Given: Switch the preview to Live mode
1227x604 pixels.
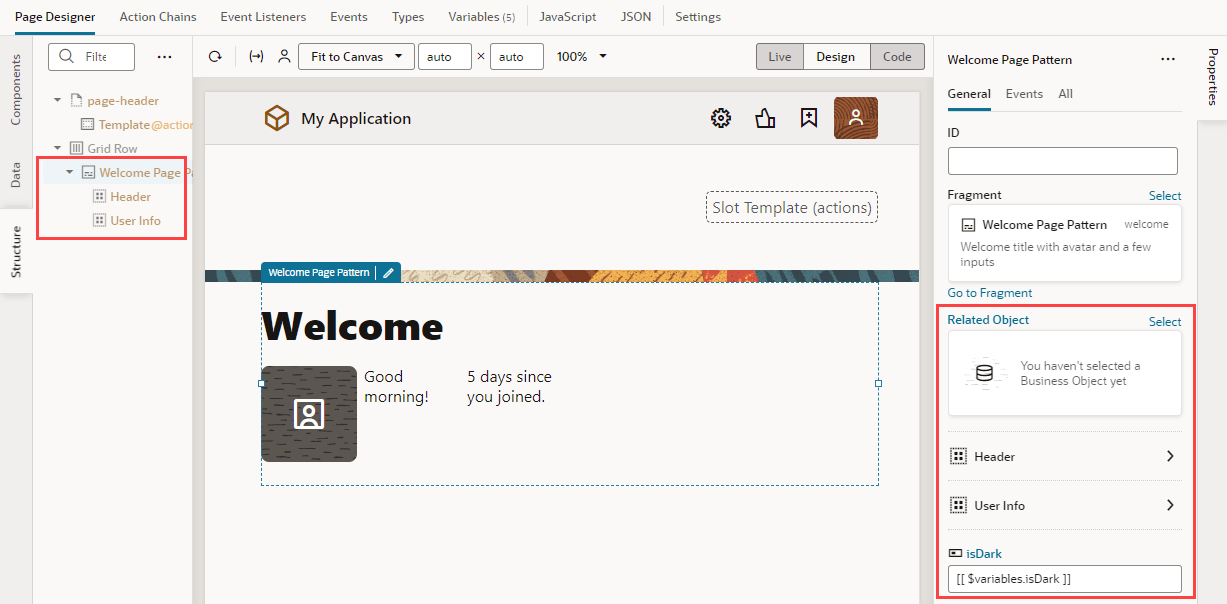Looking at the screenshot, I should (x=779, y=56).
